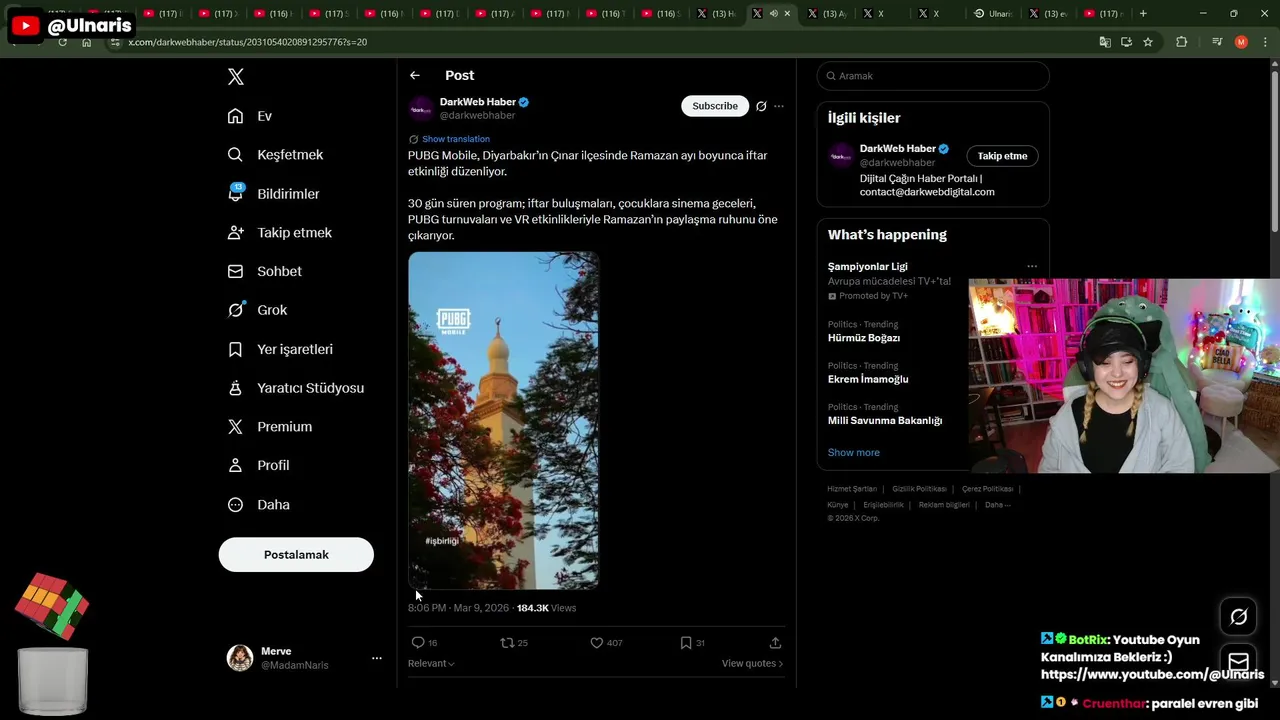Expand the Relevant replies sort dropdown
The image size is (1280, 720).
[431, 663]
